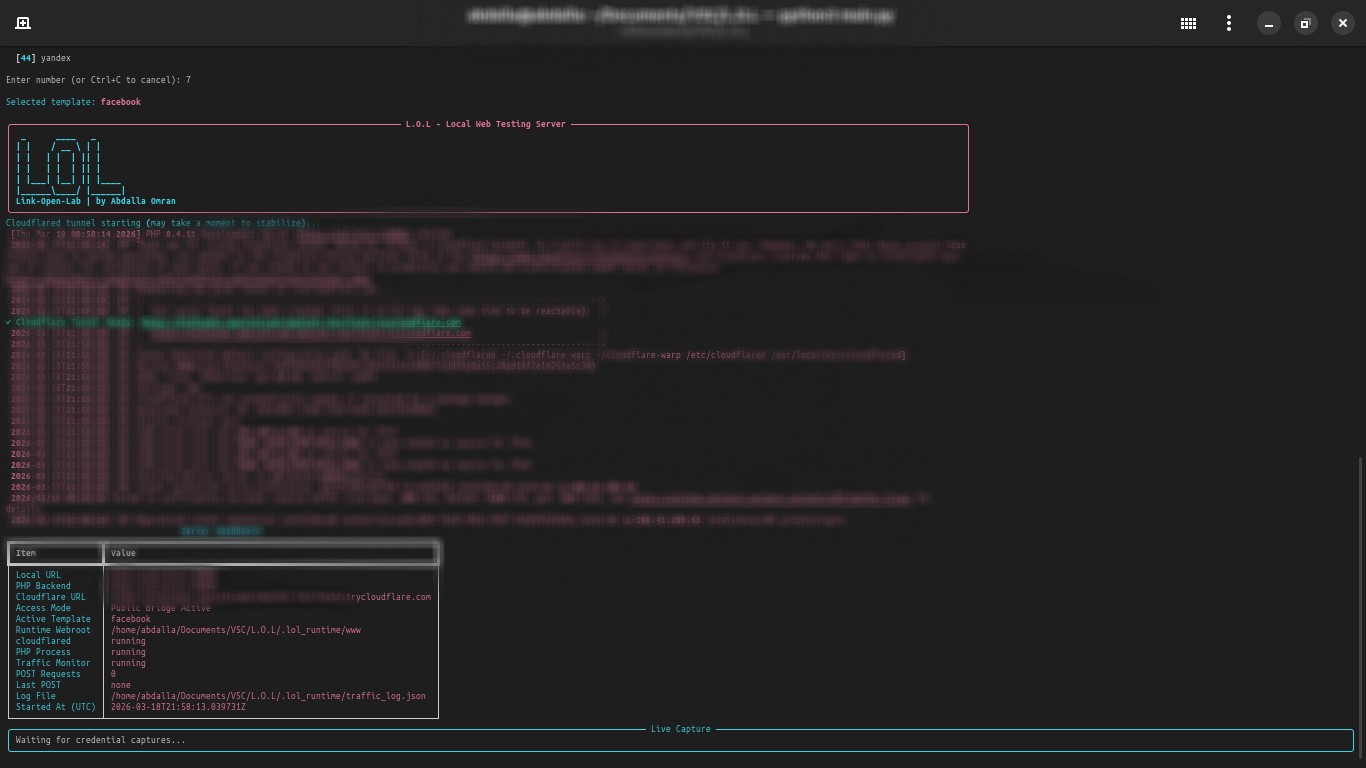This screenshot has width=1366, height=768.
Task: Click the 'Selected template: facebook' line
Action: tap(73, 102)
